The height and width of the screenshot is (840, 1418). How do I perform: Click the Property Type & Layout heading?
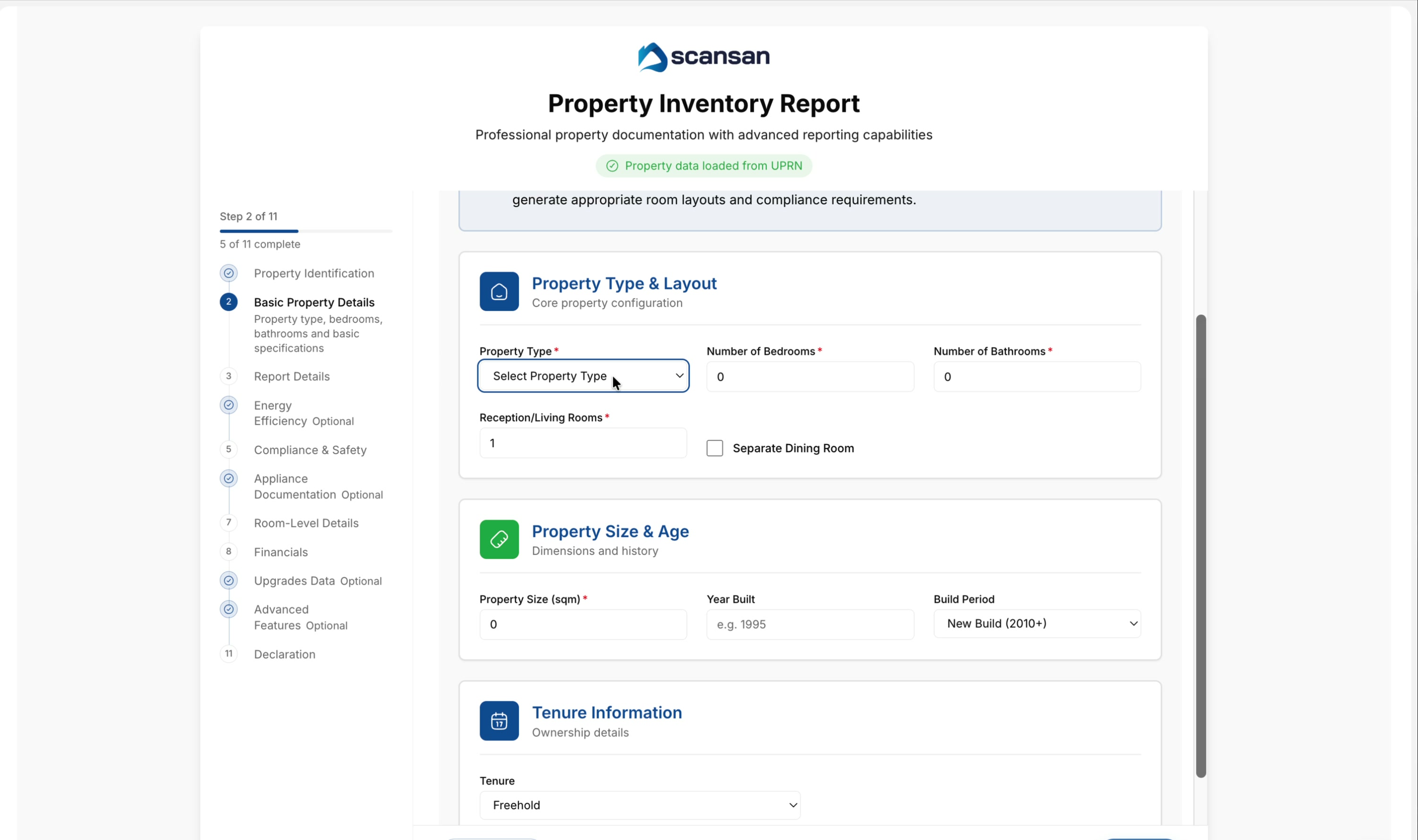point(624,283)
